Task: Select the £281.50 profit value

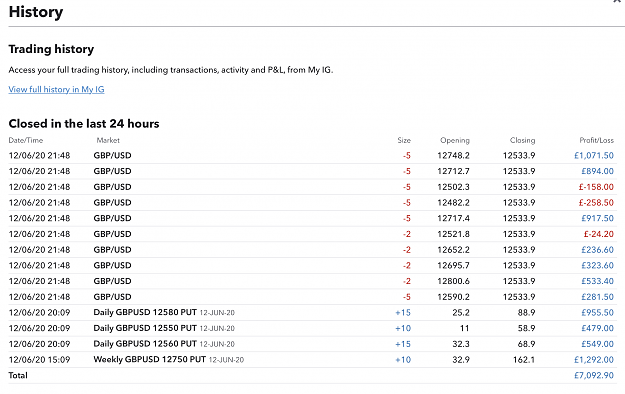Action: 597,297
